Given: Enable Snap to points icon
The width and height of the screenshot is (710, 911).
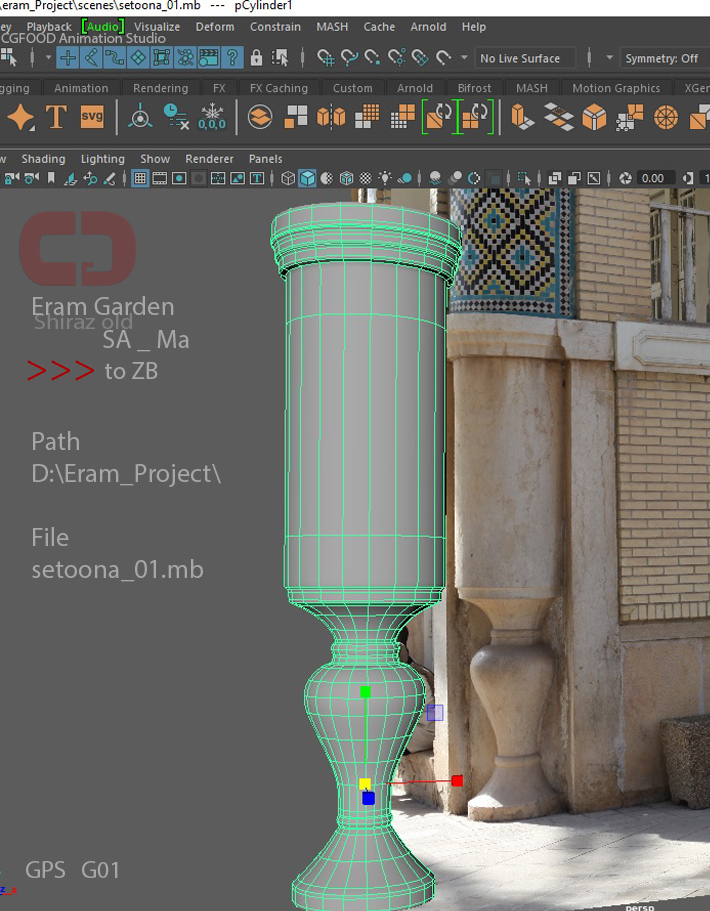Looking at the screenshot, I should pos(372,58).
